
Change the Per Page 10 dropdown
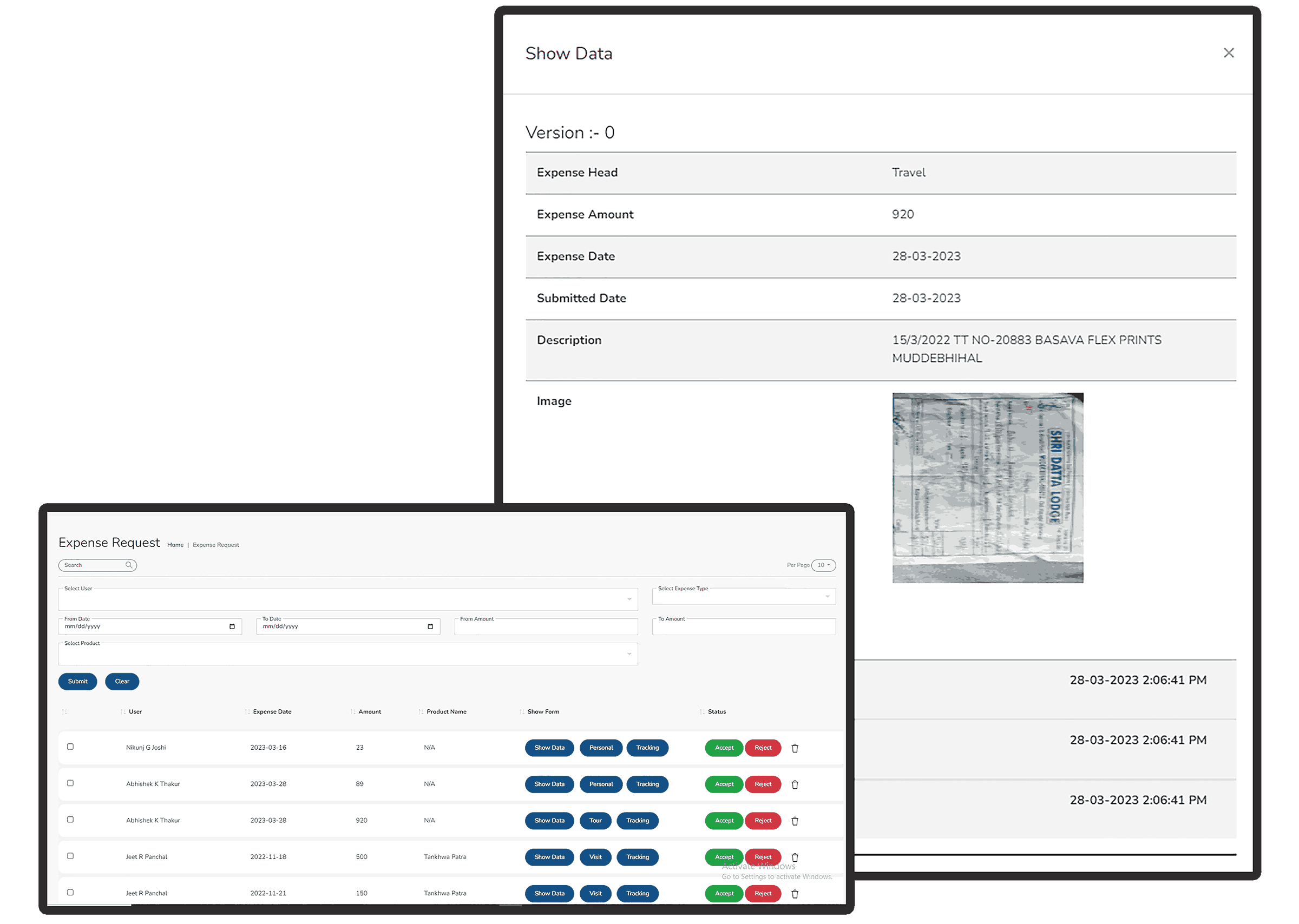pyautogui.click(x=823, y=565)
